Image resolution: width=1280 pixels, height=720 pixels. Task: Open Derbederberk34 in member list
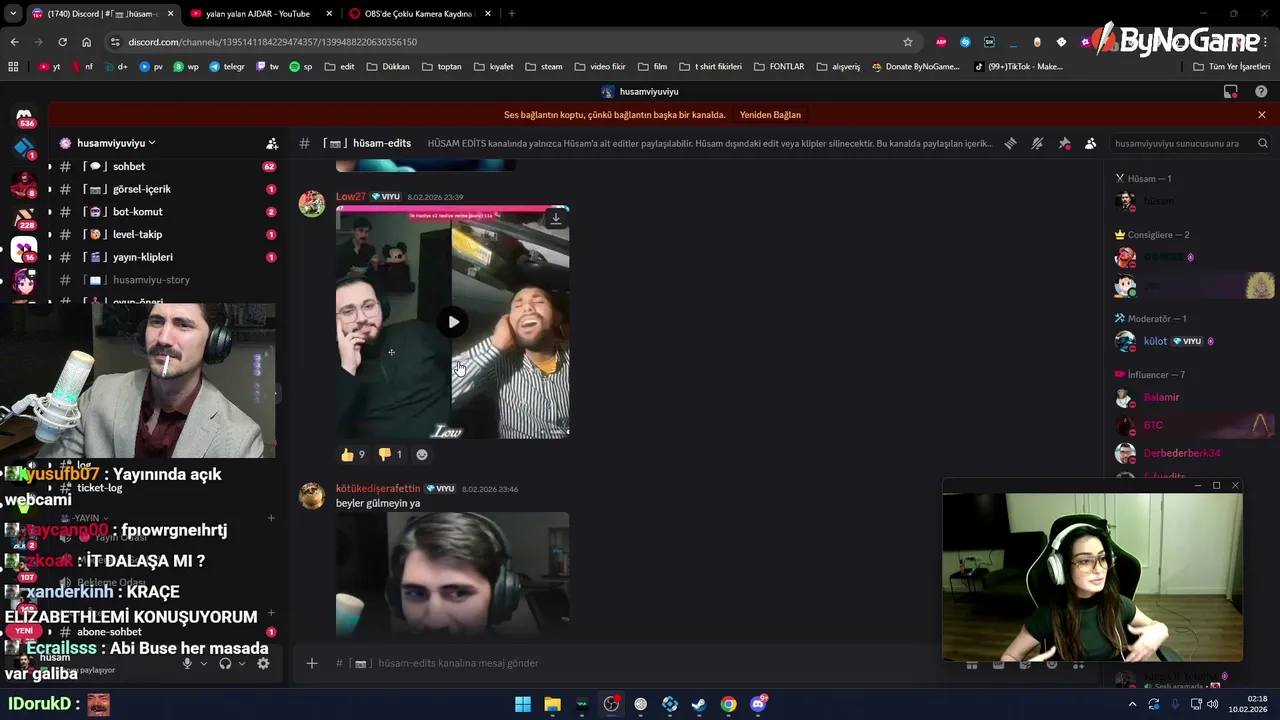point(1190,453)
